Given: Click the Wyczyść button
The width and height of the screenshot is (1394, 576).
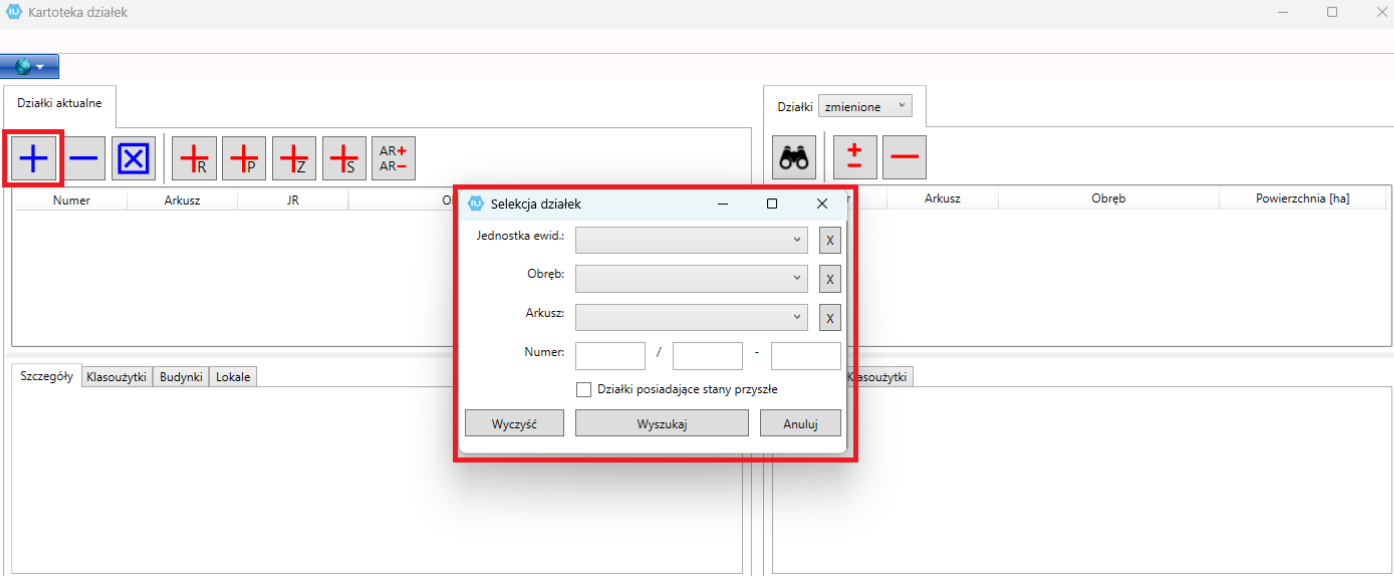Looking at the screenshot, I should tap(514, 424).
